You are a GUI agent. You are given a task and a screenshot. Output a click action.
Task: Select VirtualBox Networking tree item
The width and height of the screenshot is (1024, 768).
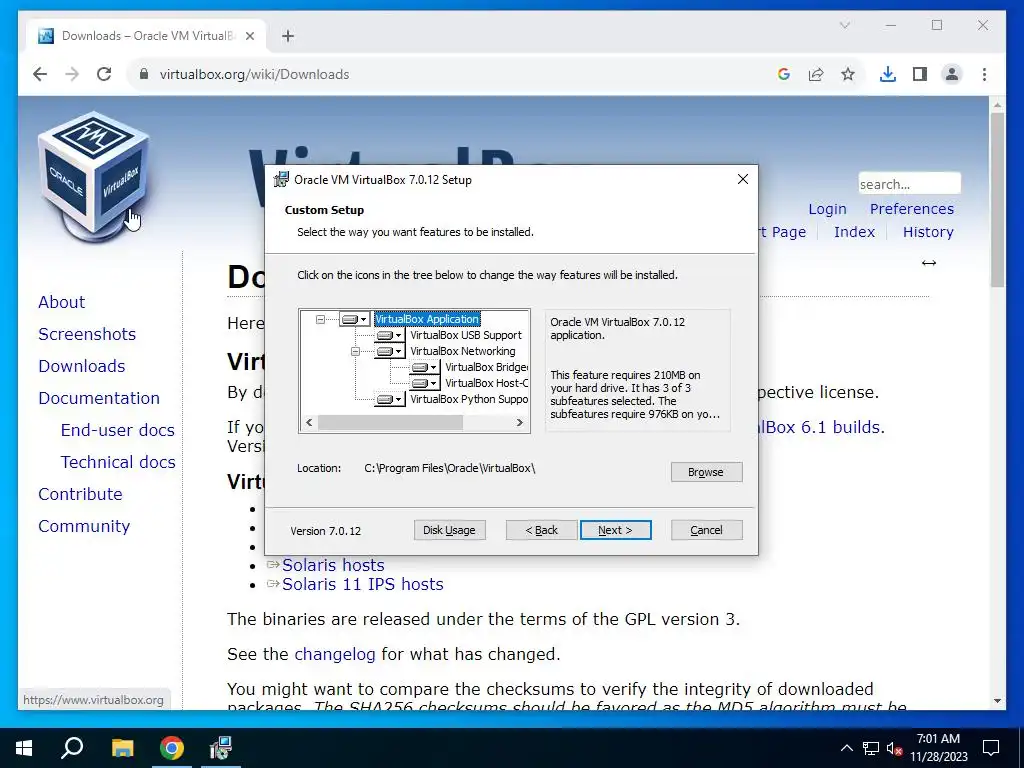[x=462, y=351]
